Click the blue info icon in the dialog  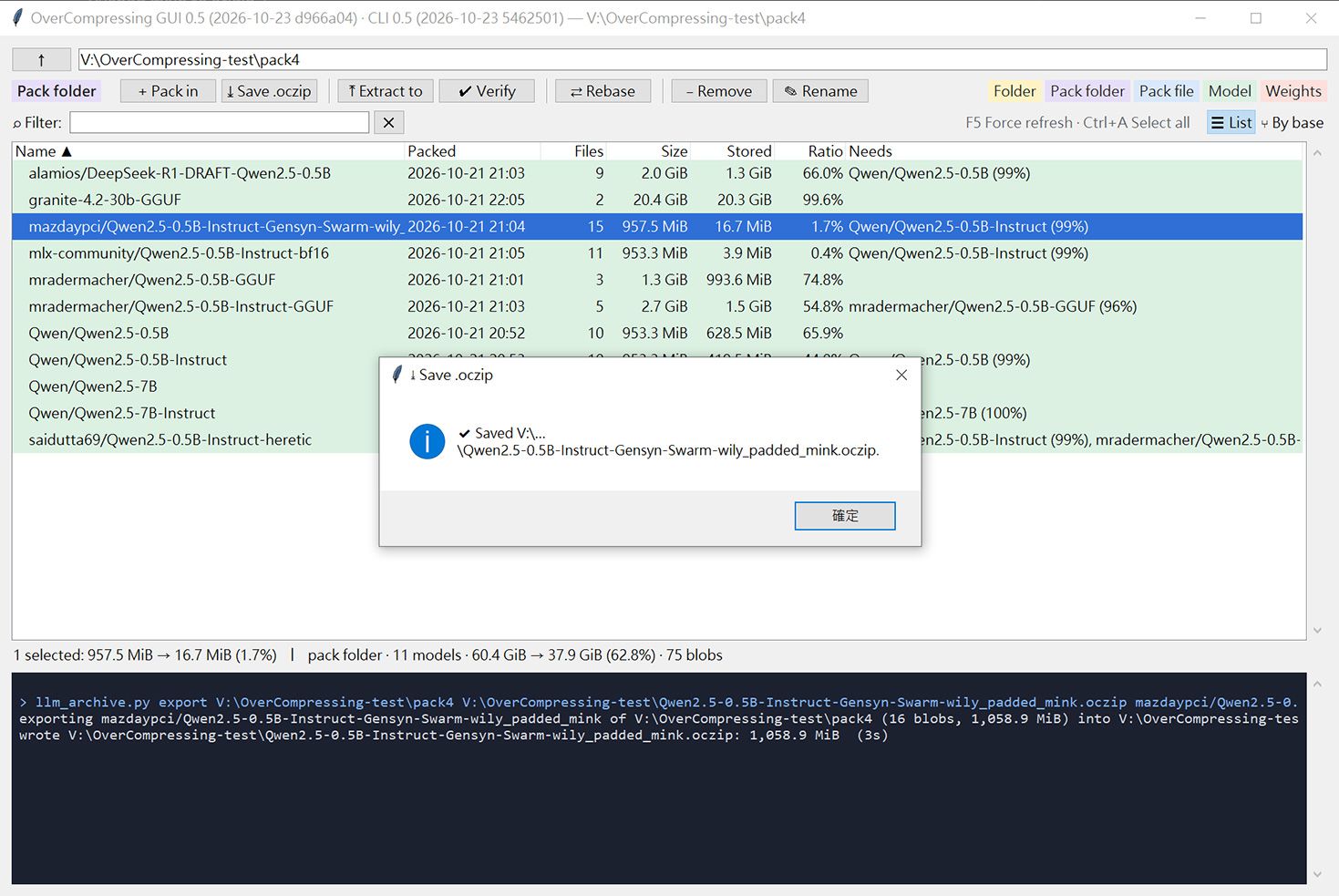(427, 441)
